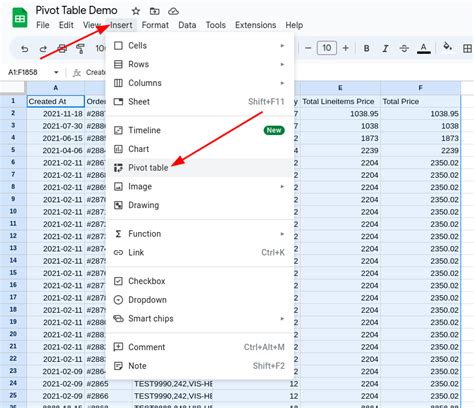Image resolution: width=474 pixels, height=408 pixels.
Task: Open the Format menu
Action: click(x=155, y=25)
